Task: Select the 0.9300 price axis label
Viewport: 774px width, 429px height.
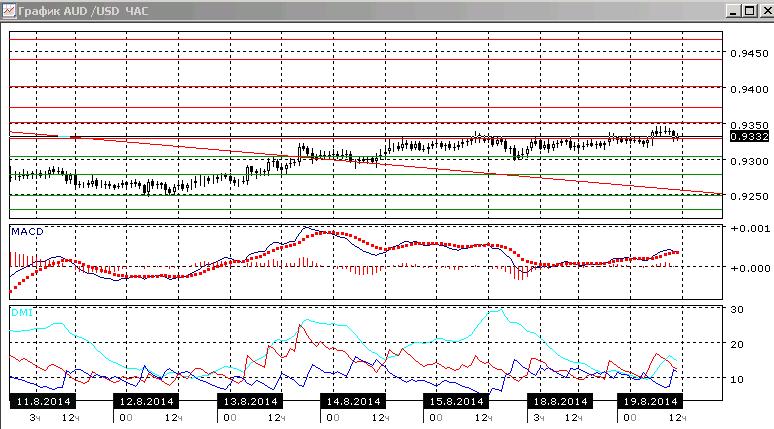Action: (749, 161)
